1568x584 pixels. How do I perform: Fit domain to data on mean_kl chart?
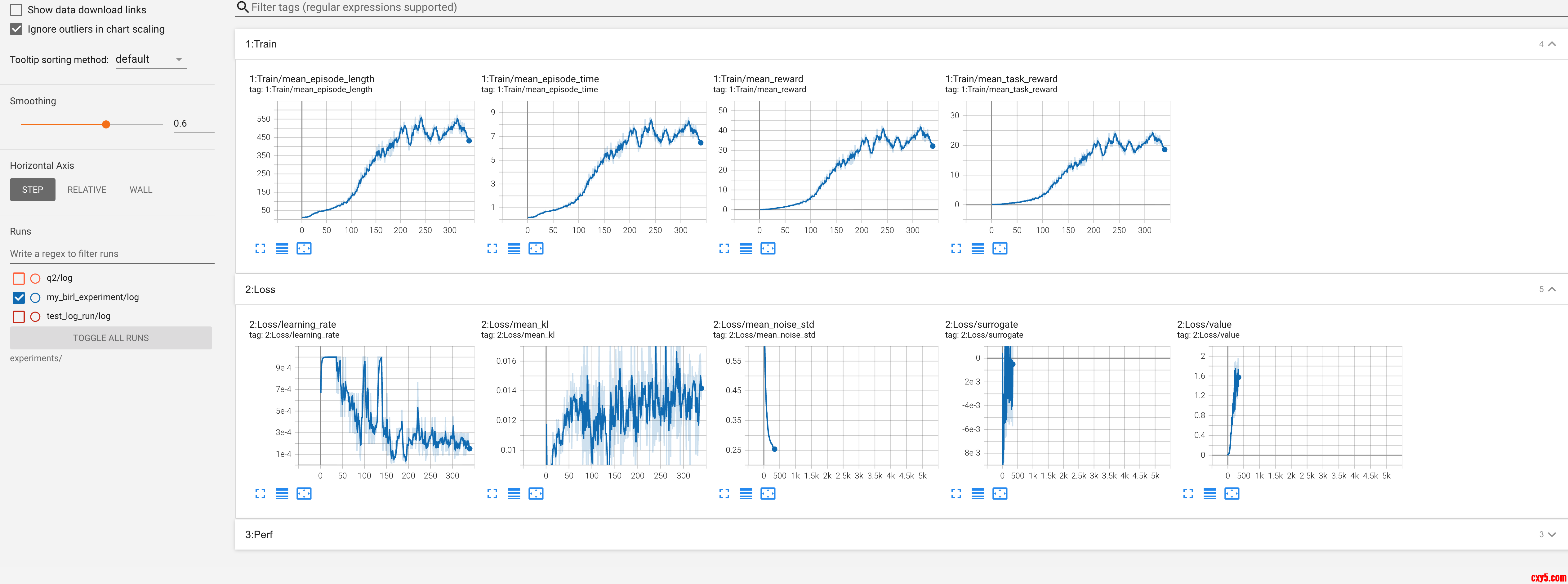pos(536,494)
